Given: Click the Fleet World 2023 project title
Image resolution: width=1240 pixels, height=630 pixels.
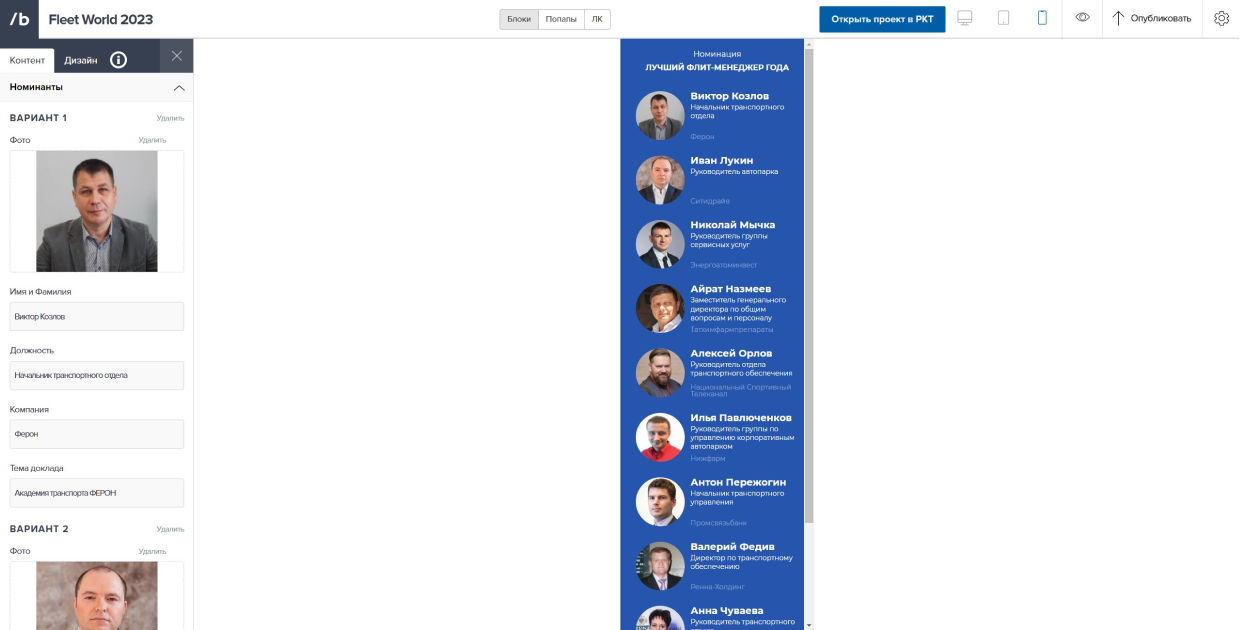Looking at the screenshot, I should [101, 19].
